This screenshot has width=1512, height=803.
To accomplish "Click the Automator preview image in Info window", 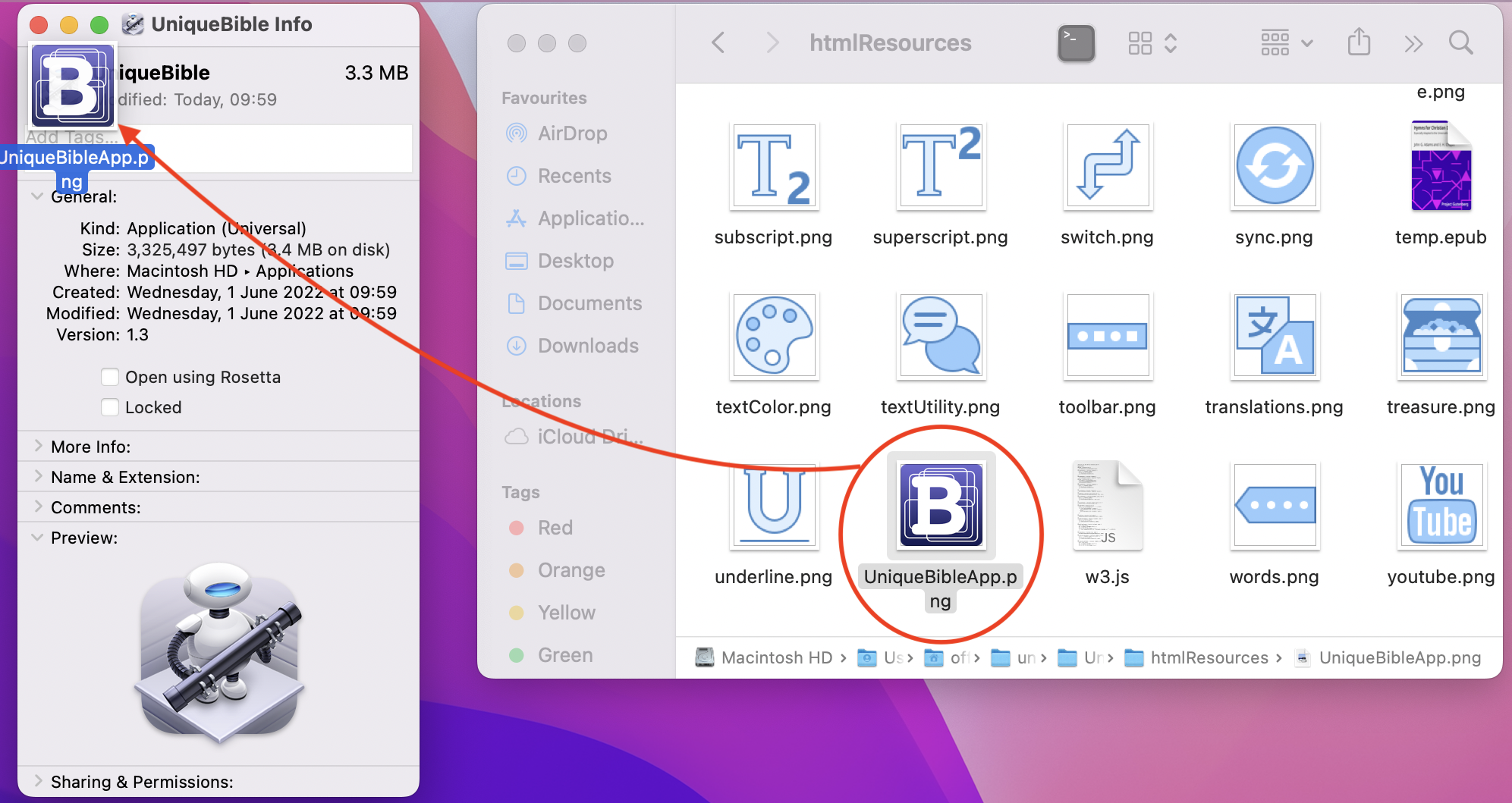I will pos(220,652).
